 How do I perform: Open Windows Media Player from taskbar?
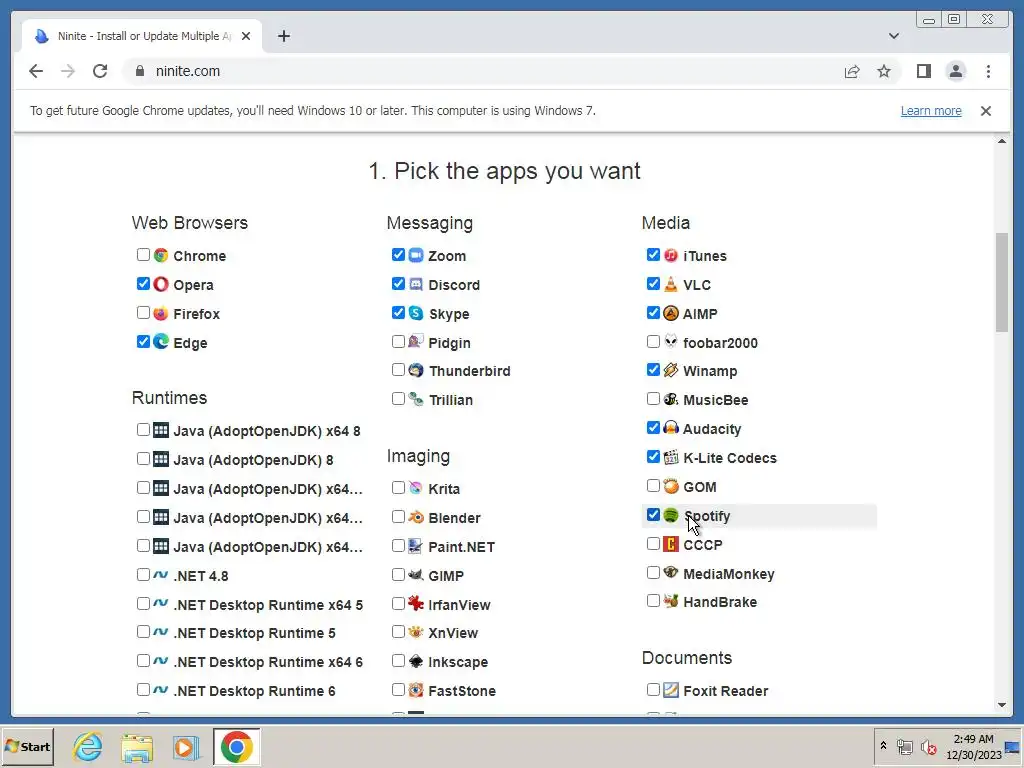coord(185,746)
